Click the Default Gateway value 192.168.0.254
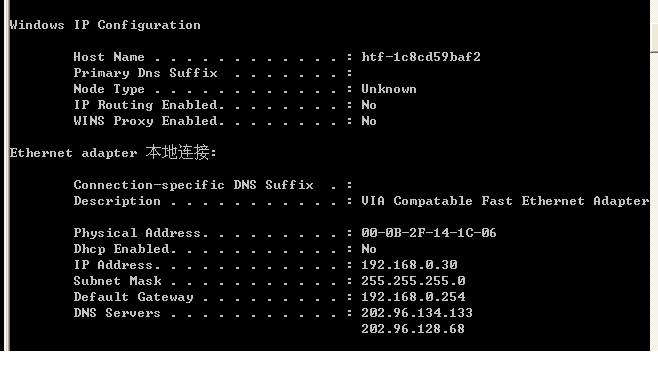The height and width of the screenshot is (384, 658). pos(413,297)
